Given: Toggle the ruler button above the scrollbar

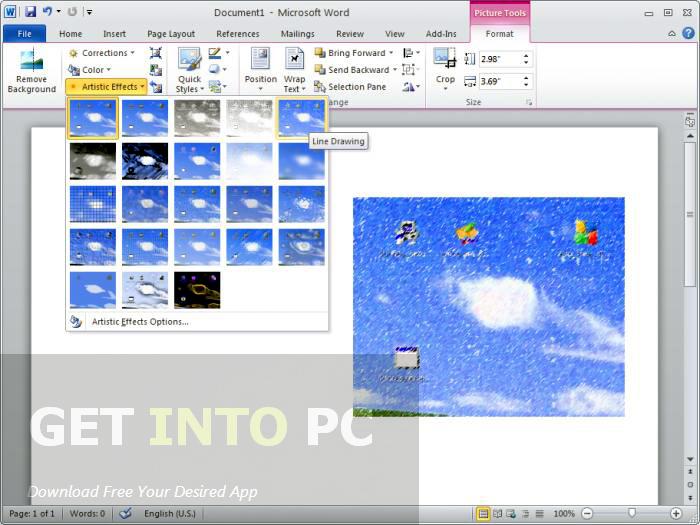Looking at the screenshot, I should 690,121.
